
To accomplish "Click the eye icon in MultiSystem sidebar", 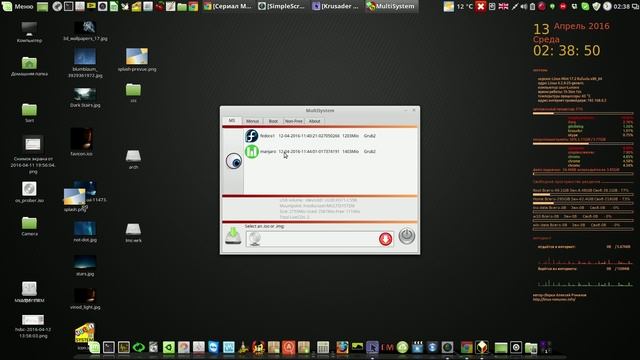I will (x=233, y=162).
